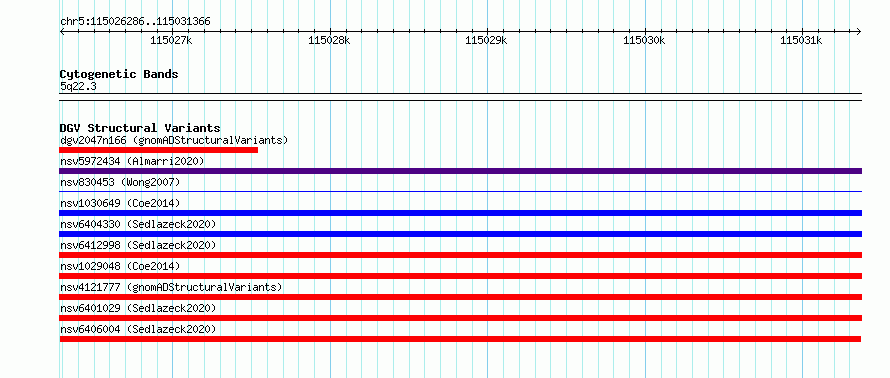This screenshot has width=890, height=378.
Task: Click the red nsv6401029 variant bar
Action: coord(460,318)
